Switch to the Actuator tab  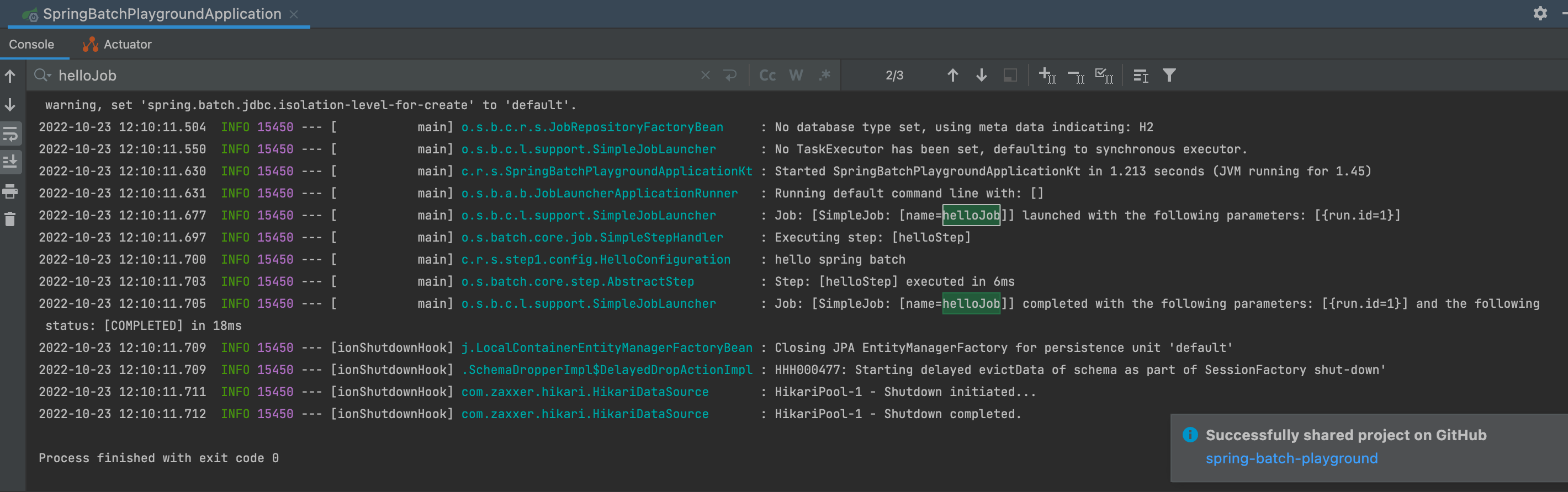(x=117, y=44)
